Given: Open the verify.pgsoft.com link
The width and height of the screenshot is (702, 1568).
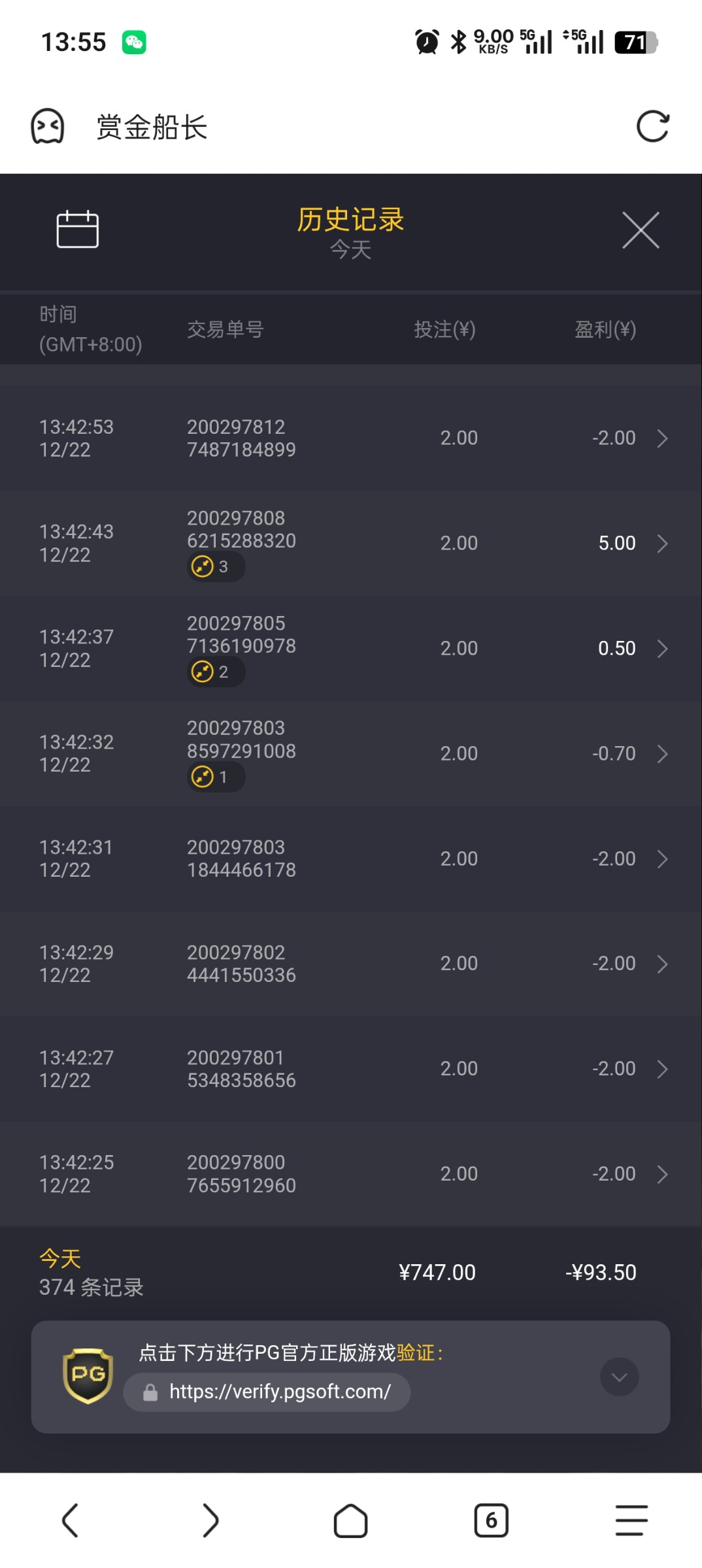Looking at the screenshot, I should 280,1392.
